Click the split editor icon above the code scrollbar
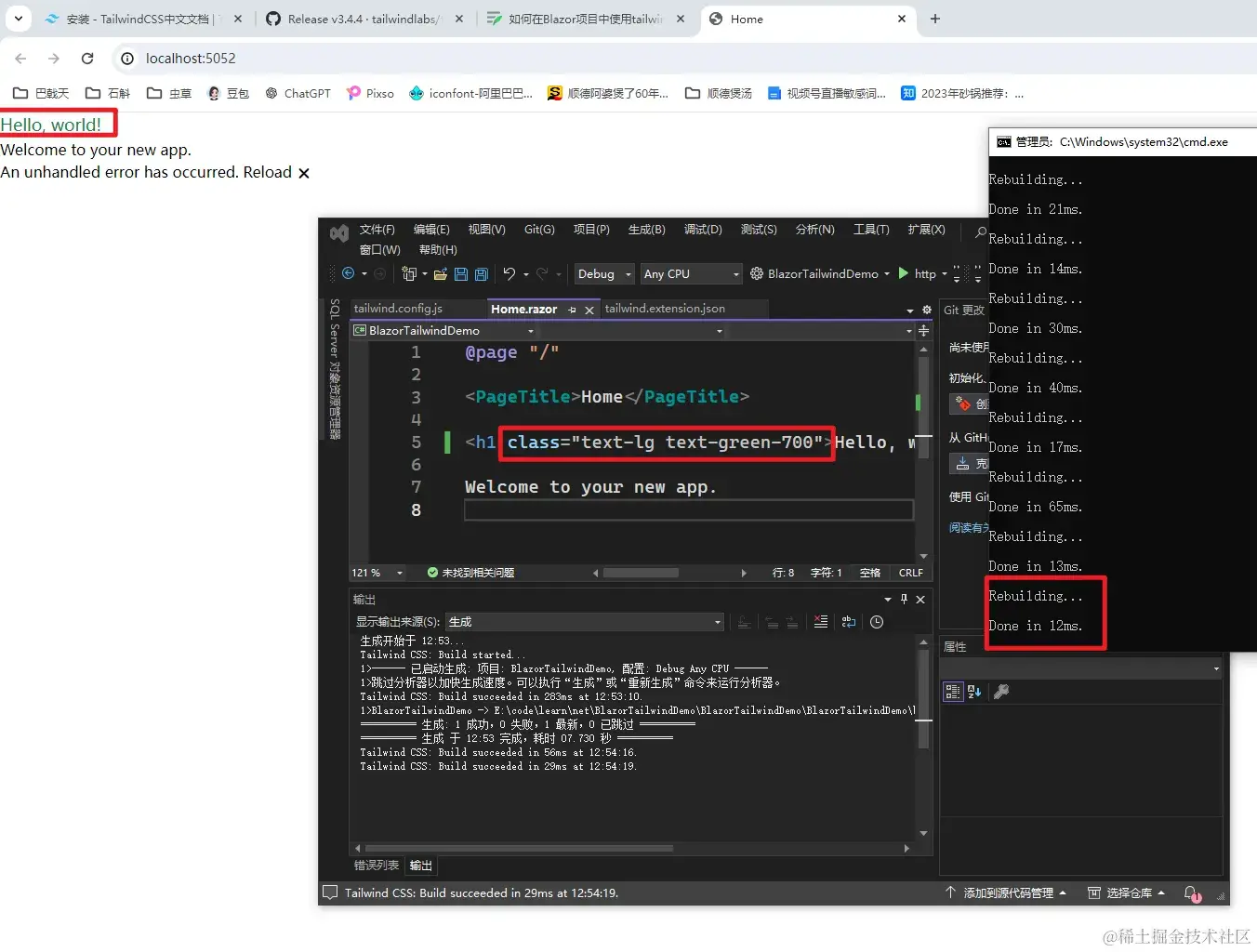1257x952 pixels. tap(923, 331)
